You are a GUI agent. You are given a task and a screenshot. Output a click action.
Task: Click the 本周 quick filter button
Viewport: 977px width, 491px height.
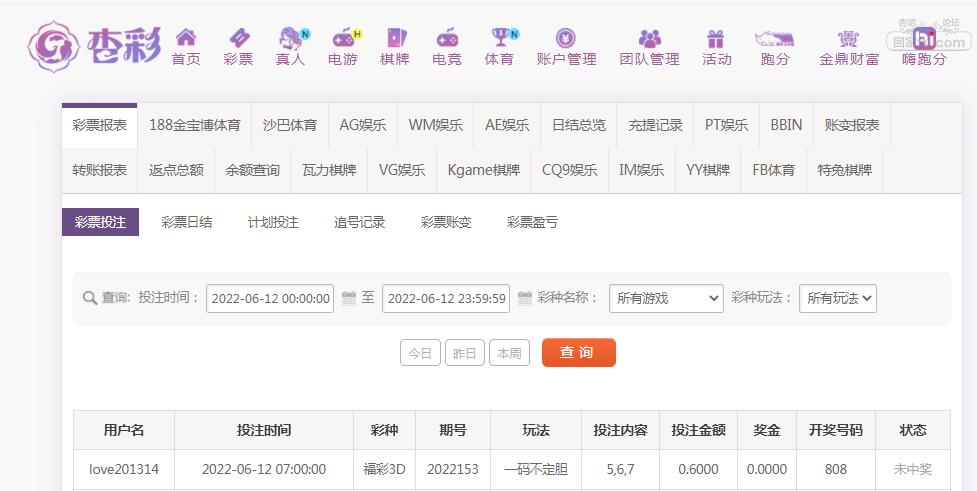tap(509, 353)
